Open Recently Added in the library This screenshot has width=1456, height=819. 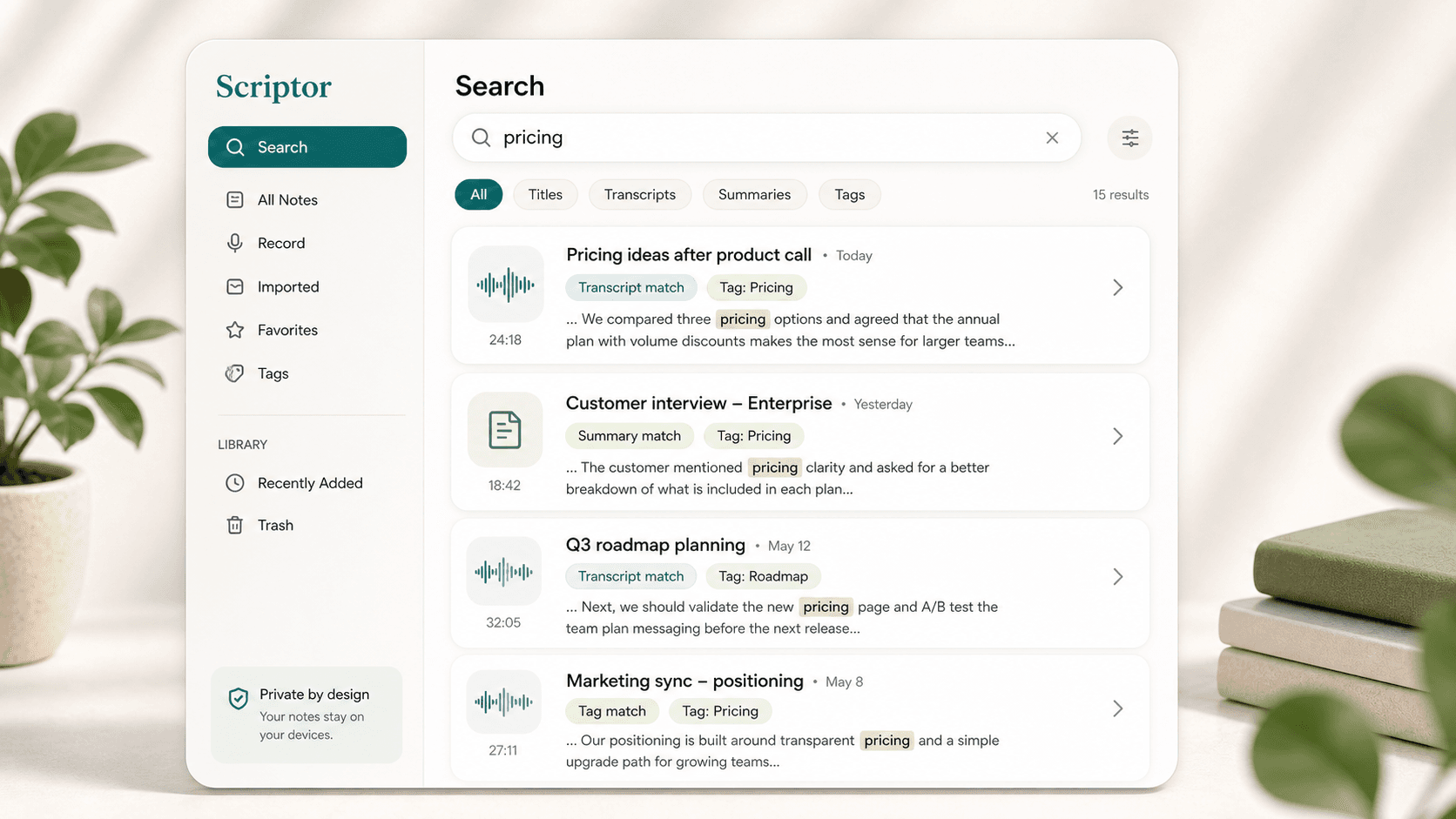[307, 483]
